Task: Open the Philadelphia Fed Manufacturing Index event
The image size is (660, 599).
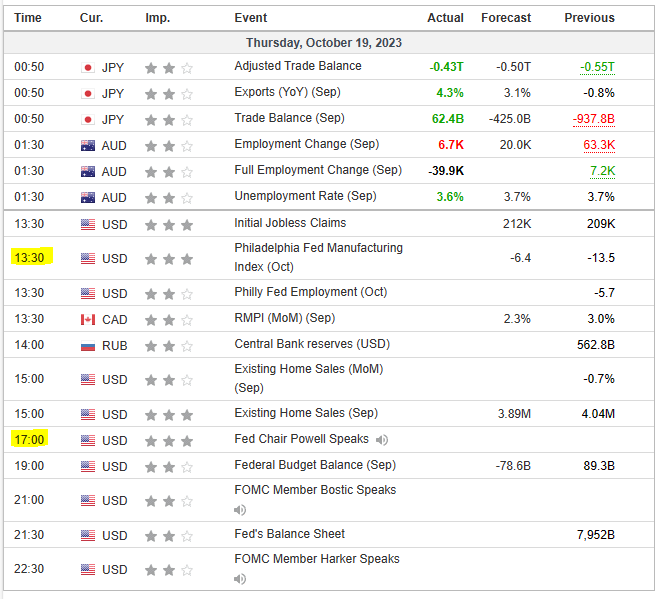Action: (x=318, y=257)
